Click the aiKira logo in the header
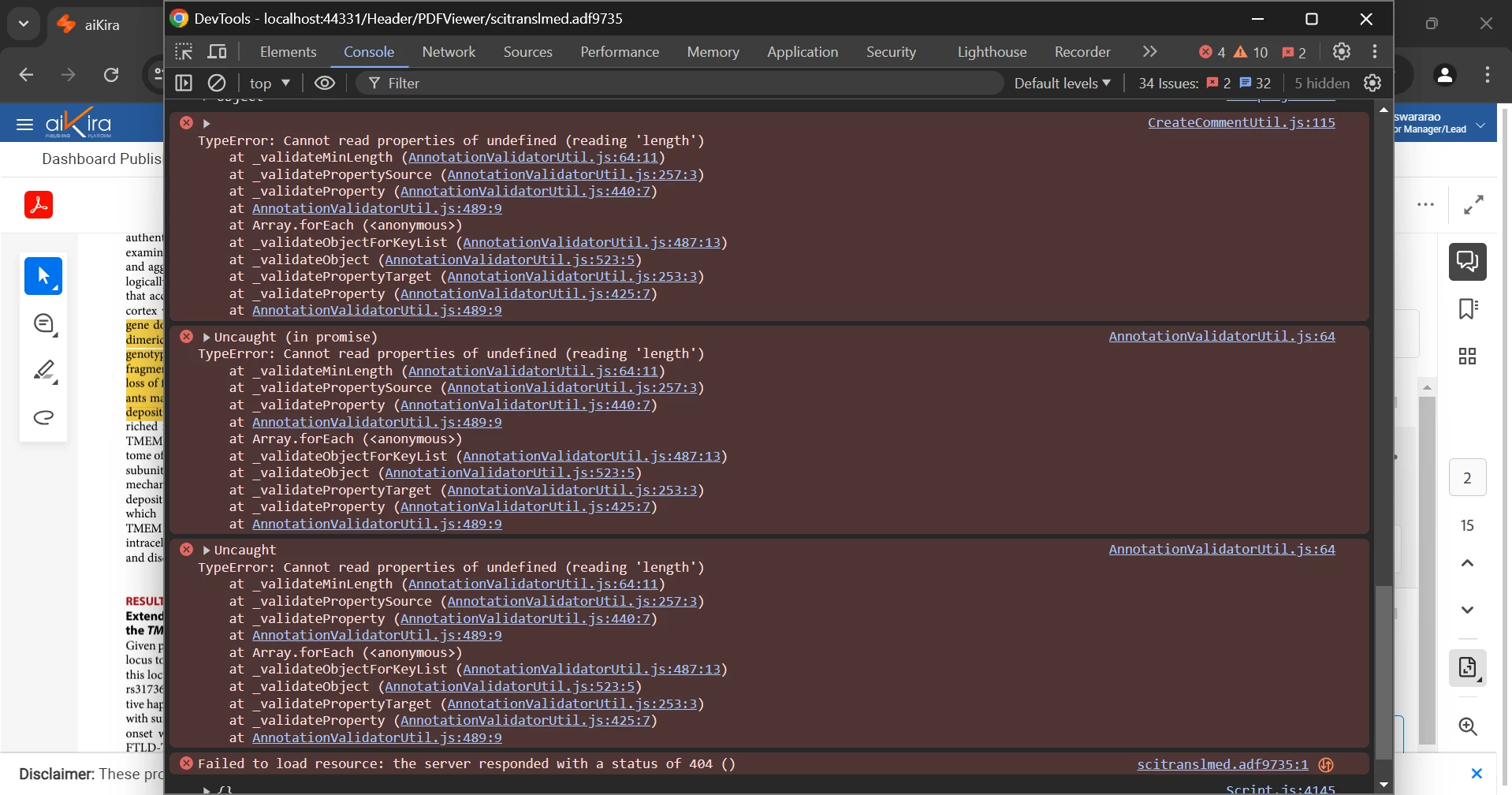This screenshot has height=795, width=1512. click(79, 123)
